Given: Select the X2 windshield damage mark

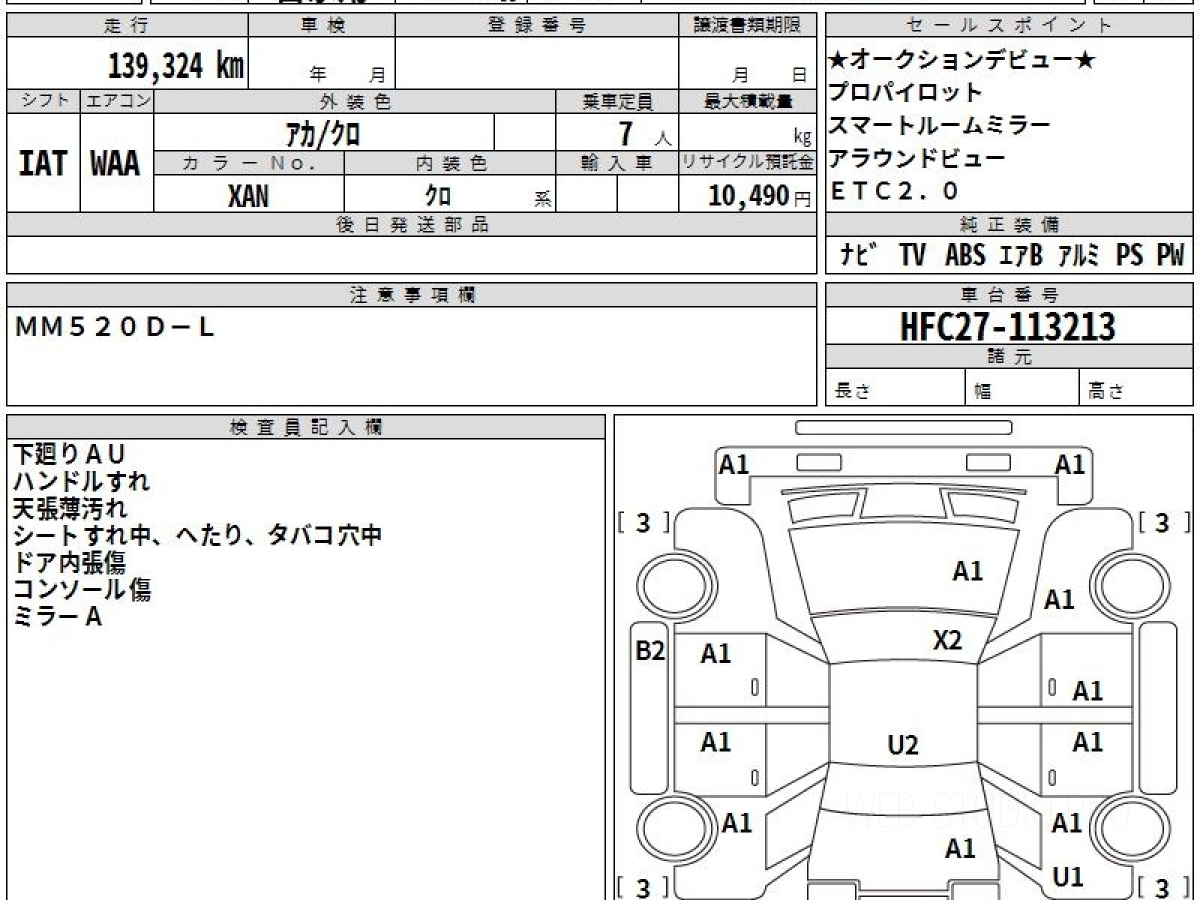Looking at the screenshot, I should pyautogui.click(x=947, y=640).
